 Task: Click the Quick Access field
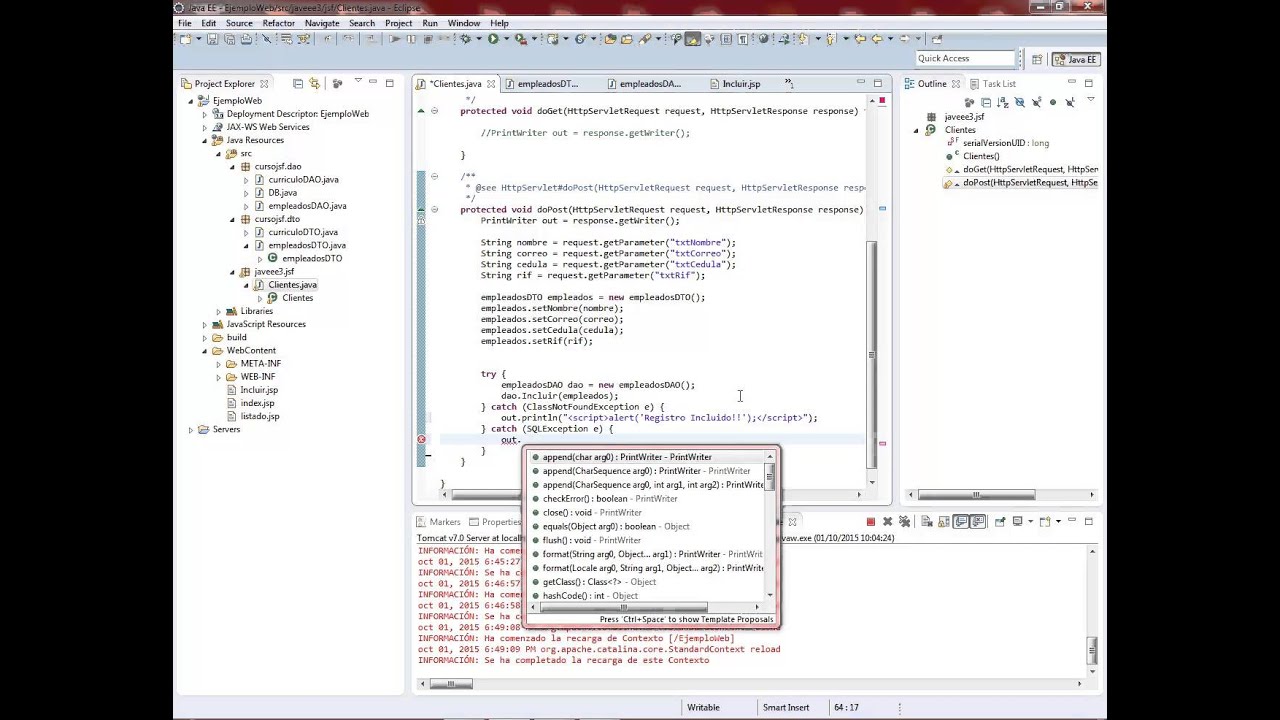click(x=966, y=59)
